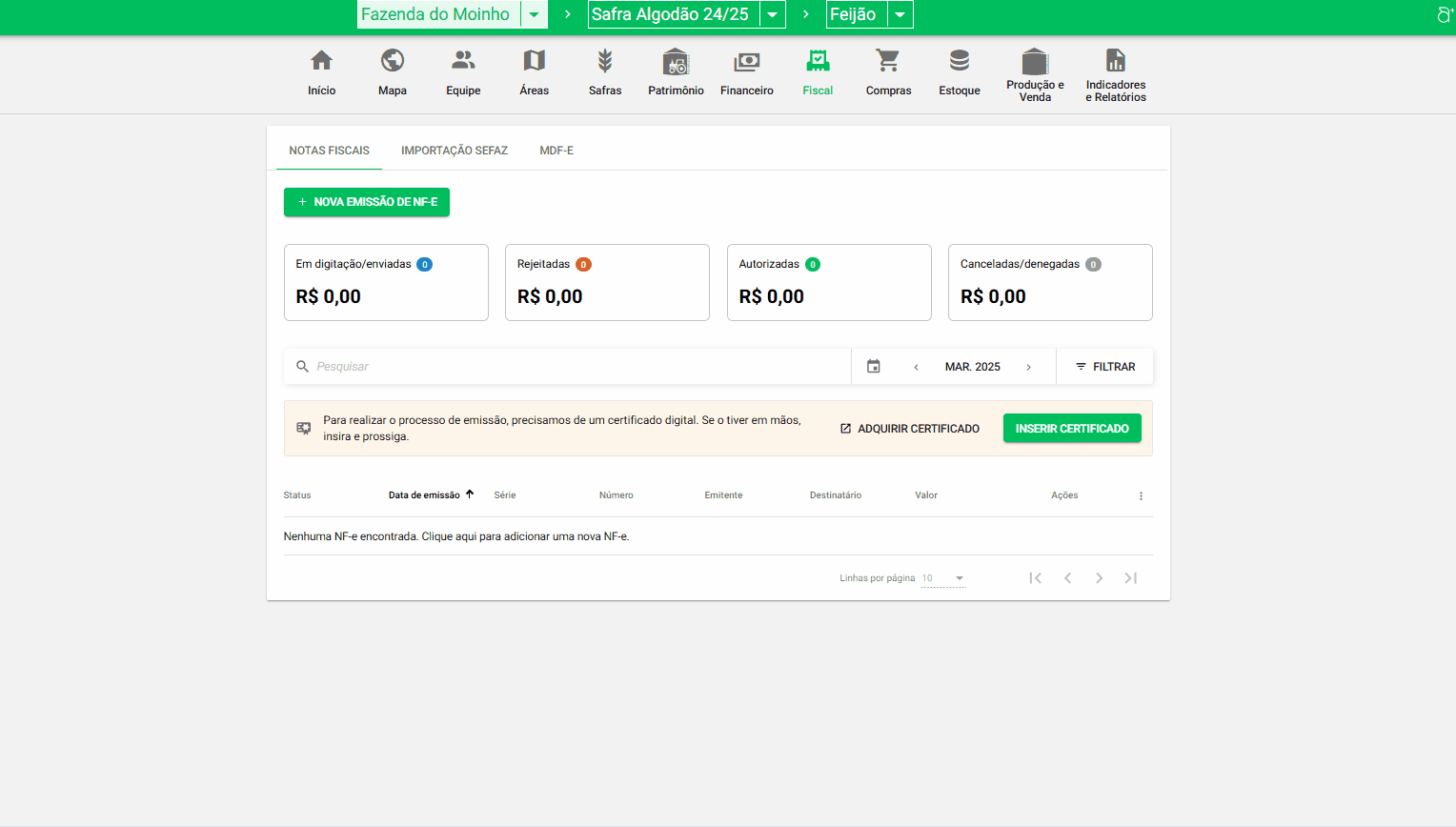The image size is (1456, 827).
Task: Click the Pesquisar search field
Action: [x=572, y=367]
